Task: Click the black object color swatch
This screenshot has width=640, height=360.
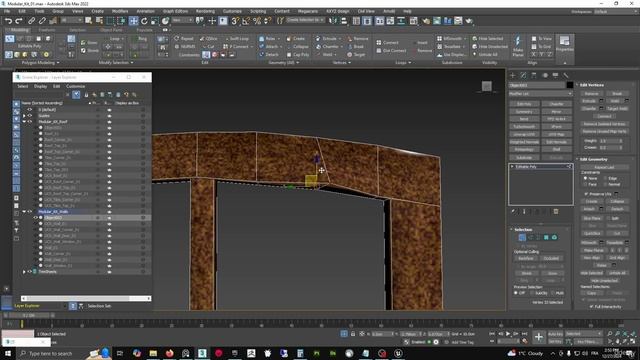Action: pos(569,85)
